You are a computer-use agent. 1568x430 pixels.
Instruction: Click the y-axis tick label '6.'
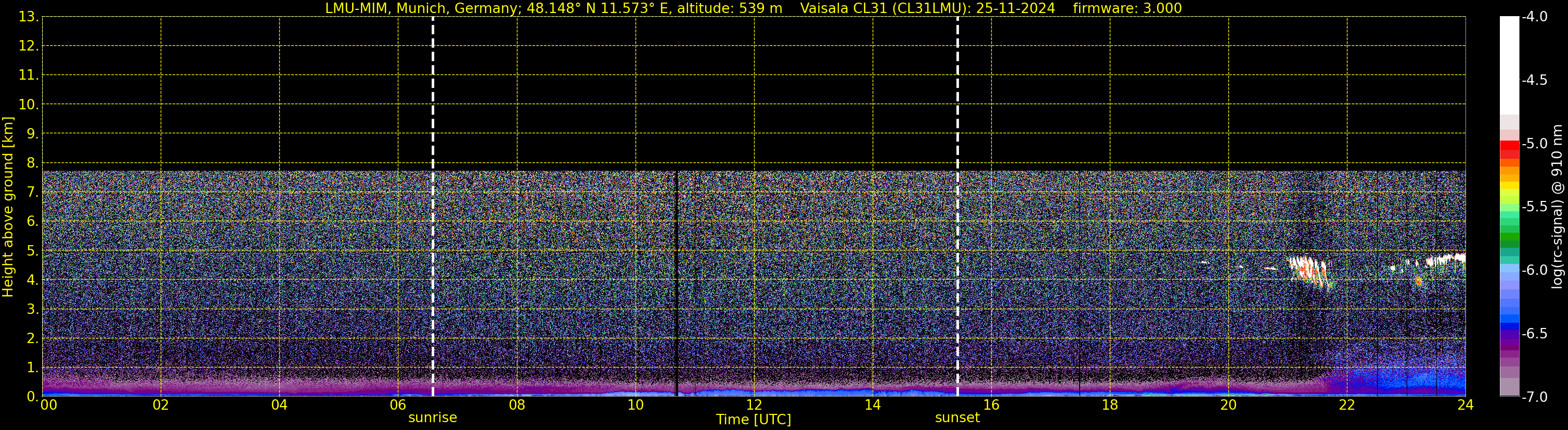click(x=32, y=221)
